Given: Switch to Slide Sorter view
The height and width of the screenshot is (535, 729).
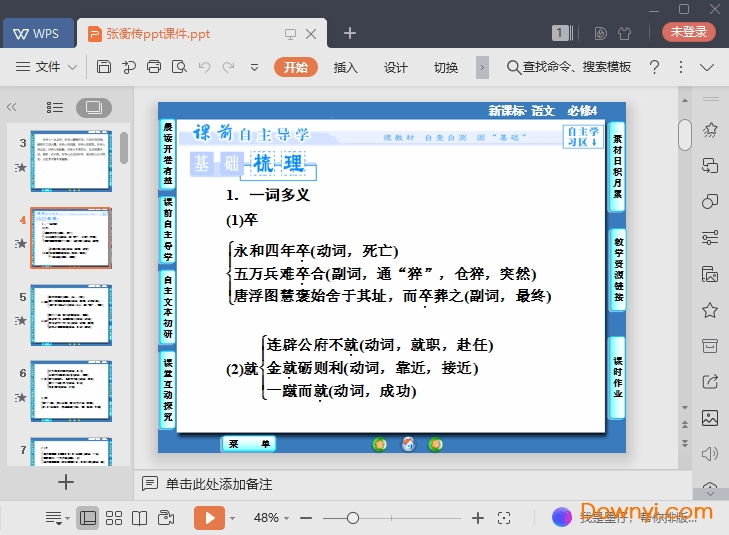Looking at the screenshot, I should [x=114, y=518].
